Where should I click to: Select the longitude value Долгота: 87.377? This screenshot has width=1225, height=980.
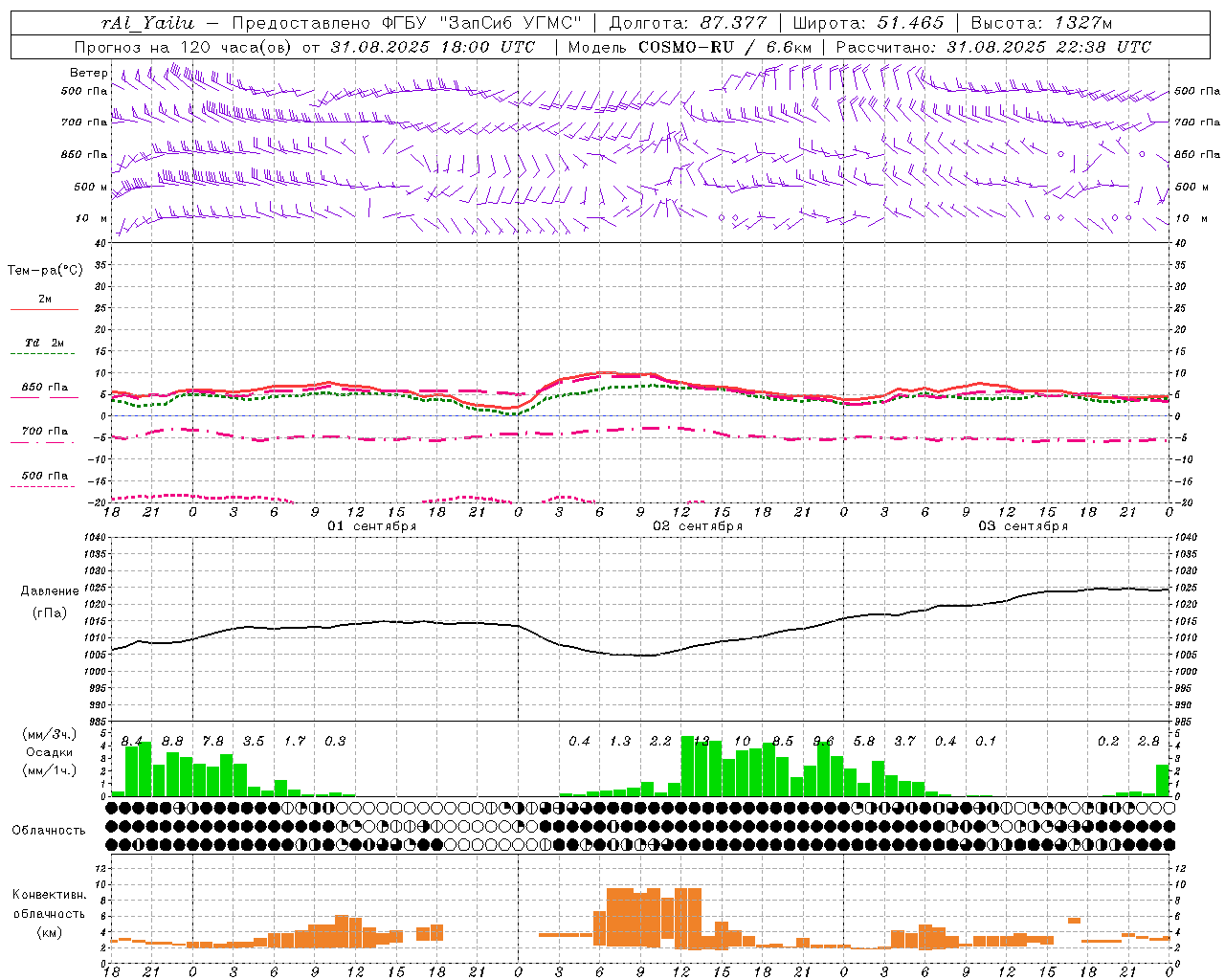click(686, 23)
